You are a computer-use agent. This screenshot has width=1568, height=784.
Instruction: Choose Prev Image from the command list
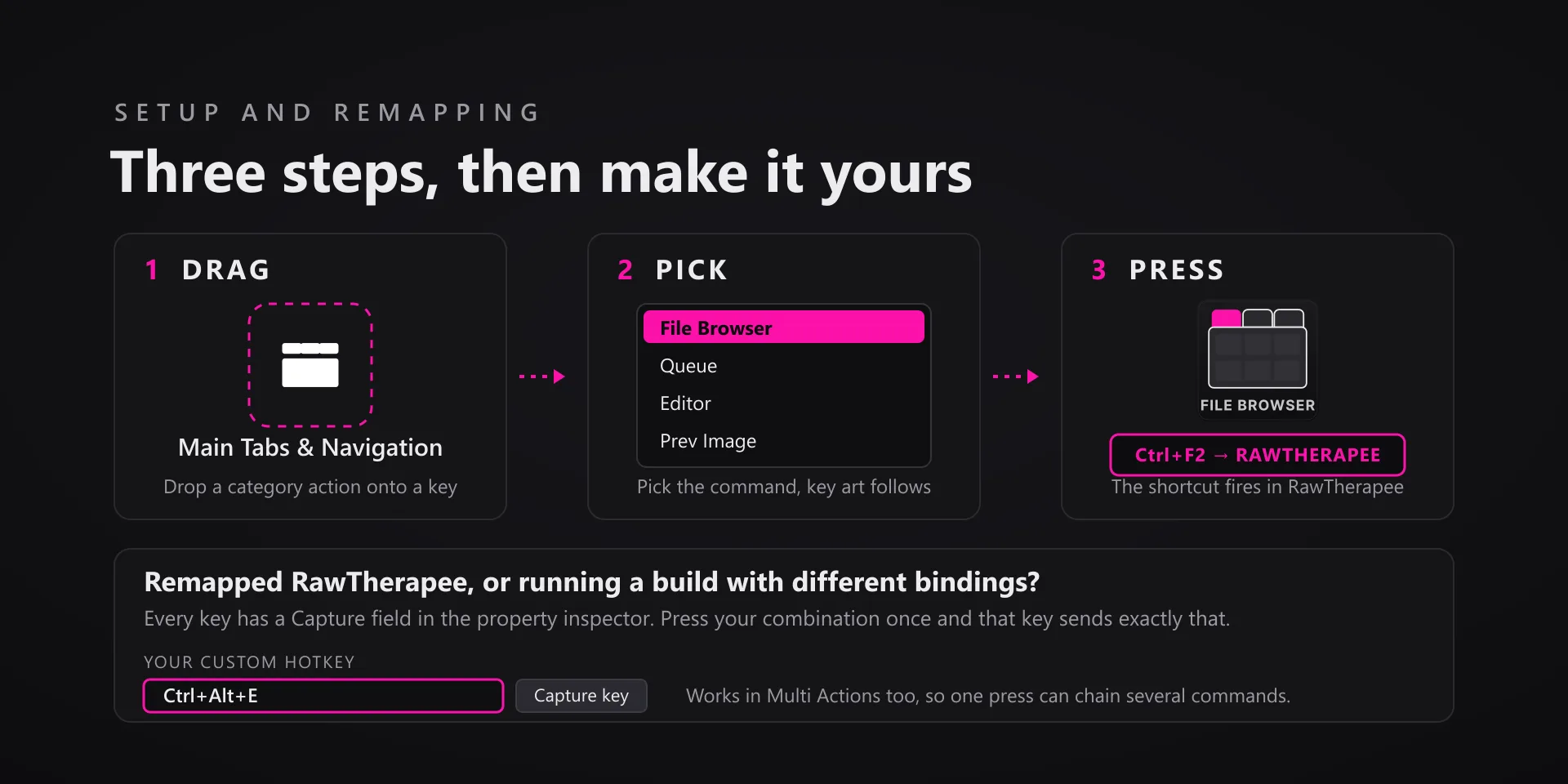tap(784, 441)
